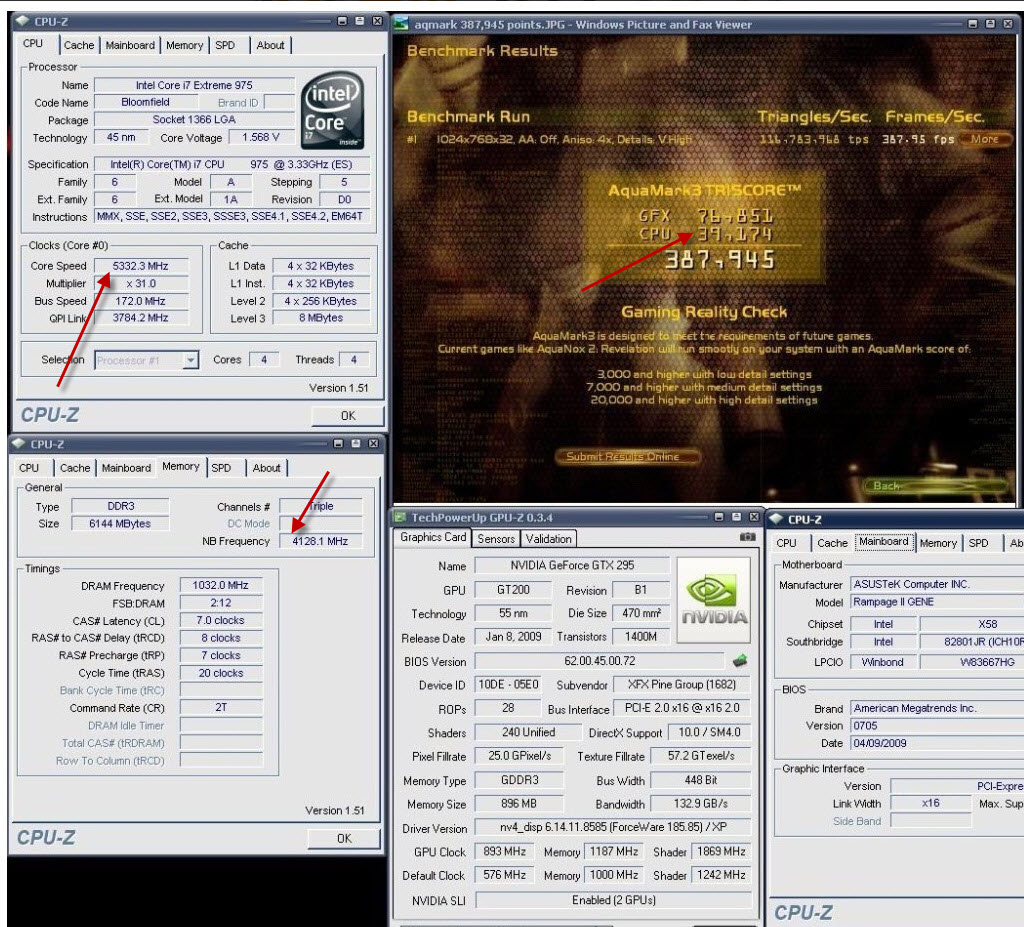
Task: Click the Command Rate value '2T'
Action: pos(221,707)
